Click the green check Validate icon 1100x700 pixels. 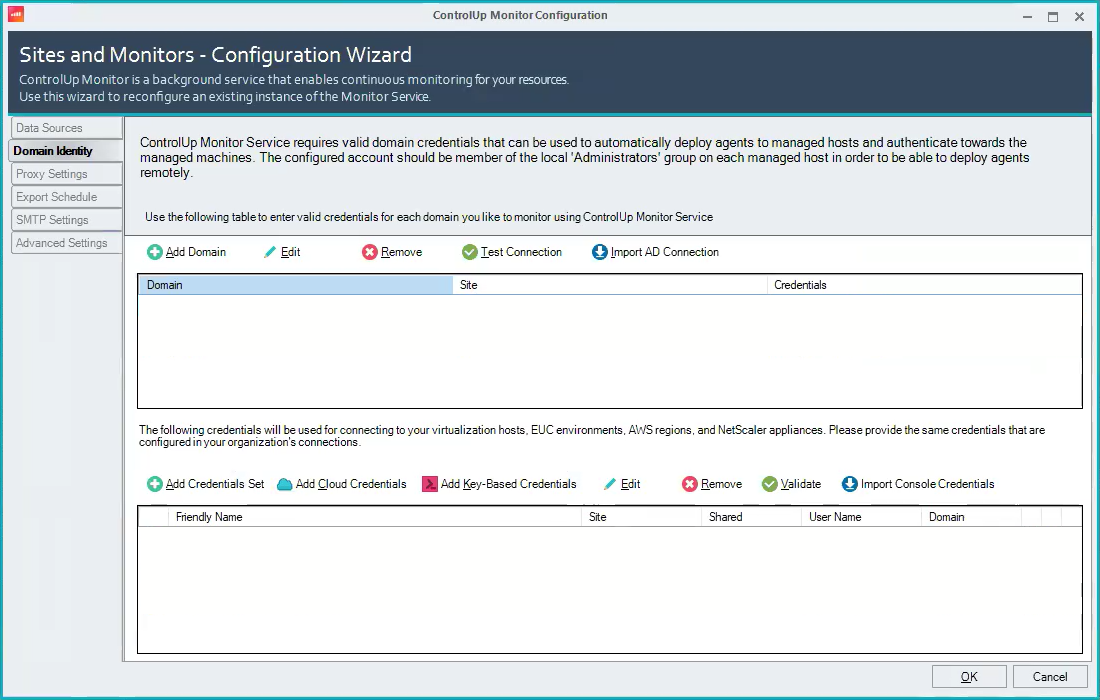click(770, 484)
